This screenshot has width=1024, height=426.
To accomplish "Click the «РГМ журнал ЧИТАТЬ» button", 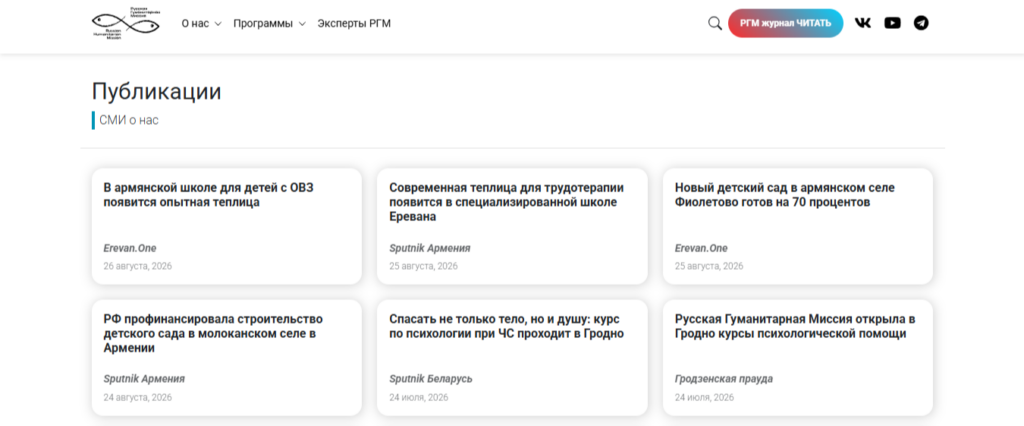I will click(786, 24).
